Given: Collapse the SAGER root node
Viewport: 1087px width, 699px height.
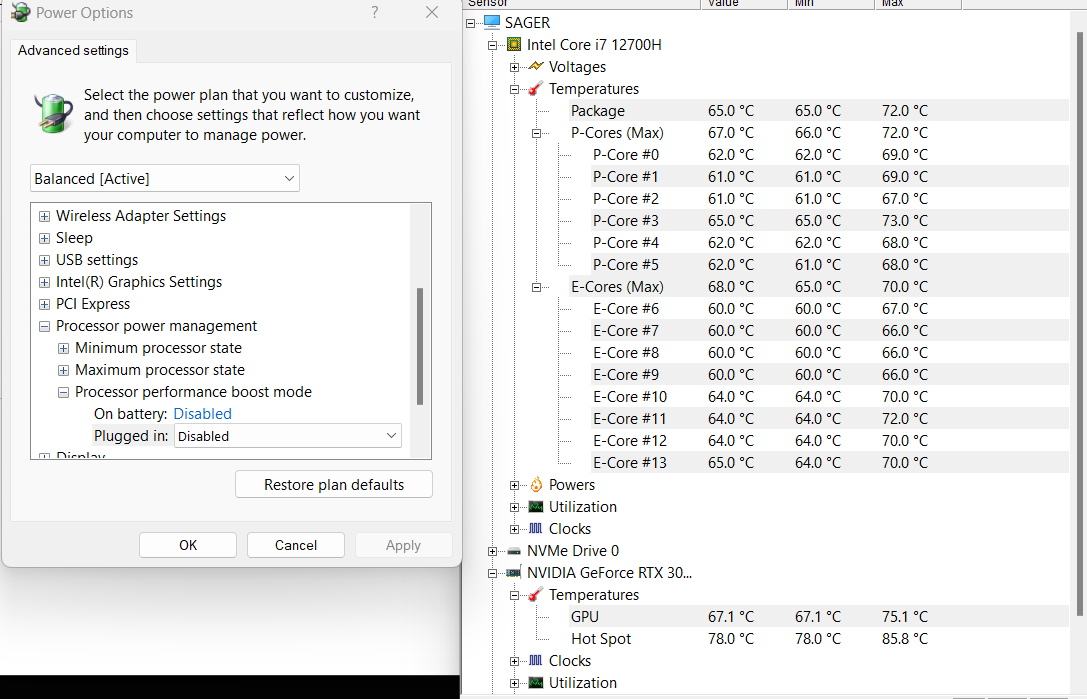Looking at the screenshot, I should (x=471, y=23).
